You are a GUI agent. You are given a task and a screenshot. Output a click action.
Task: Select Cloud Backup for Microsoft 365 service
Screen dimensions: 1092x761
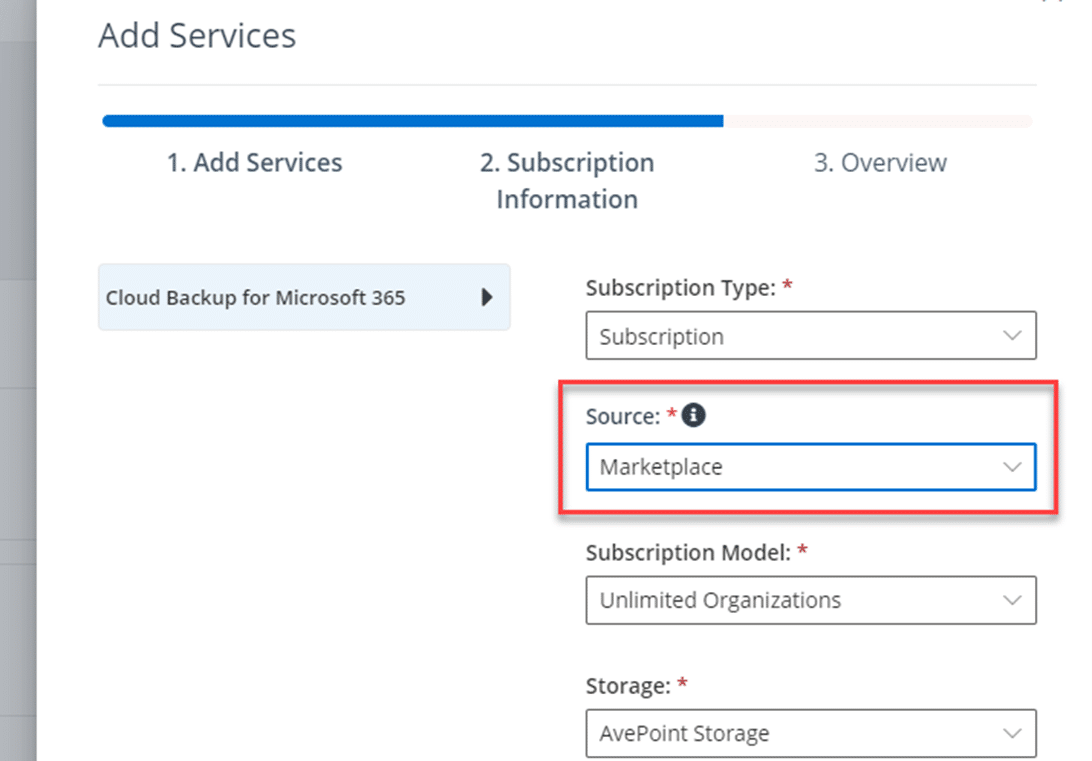(x=256, y=297)
